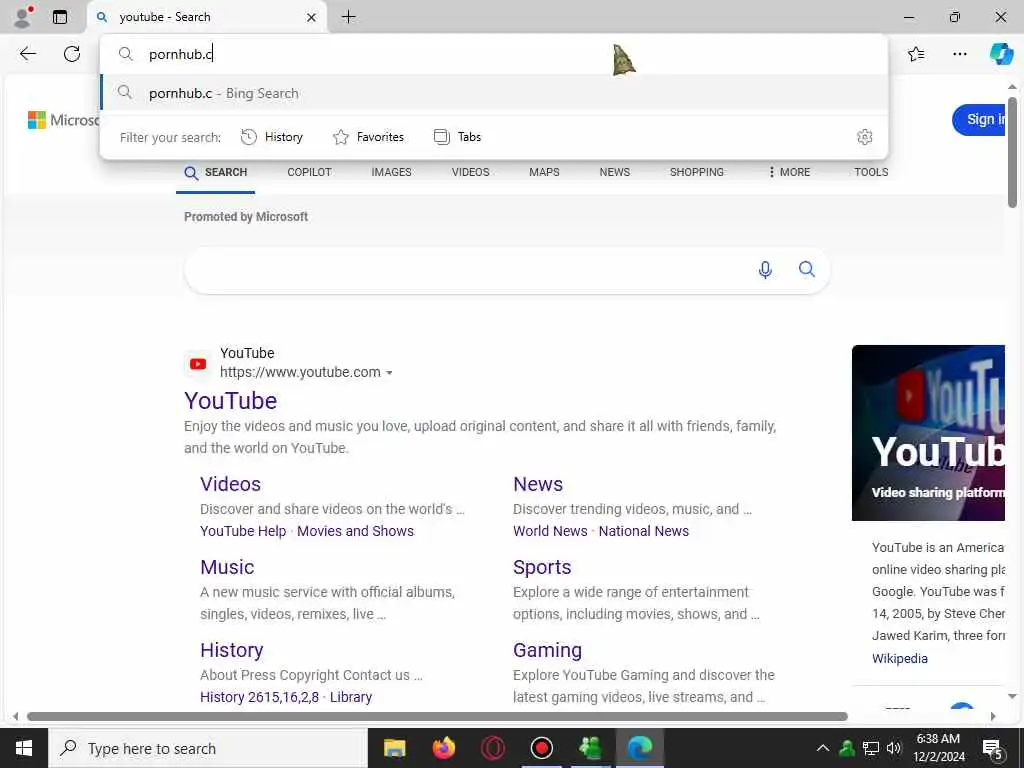The width and height of the screenshot is (1024, 768).
Task: Open the History 2615,16,2,8 link
Action: click(259, 697)
